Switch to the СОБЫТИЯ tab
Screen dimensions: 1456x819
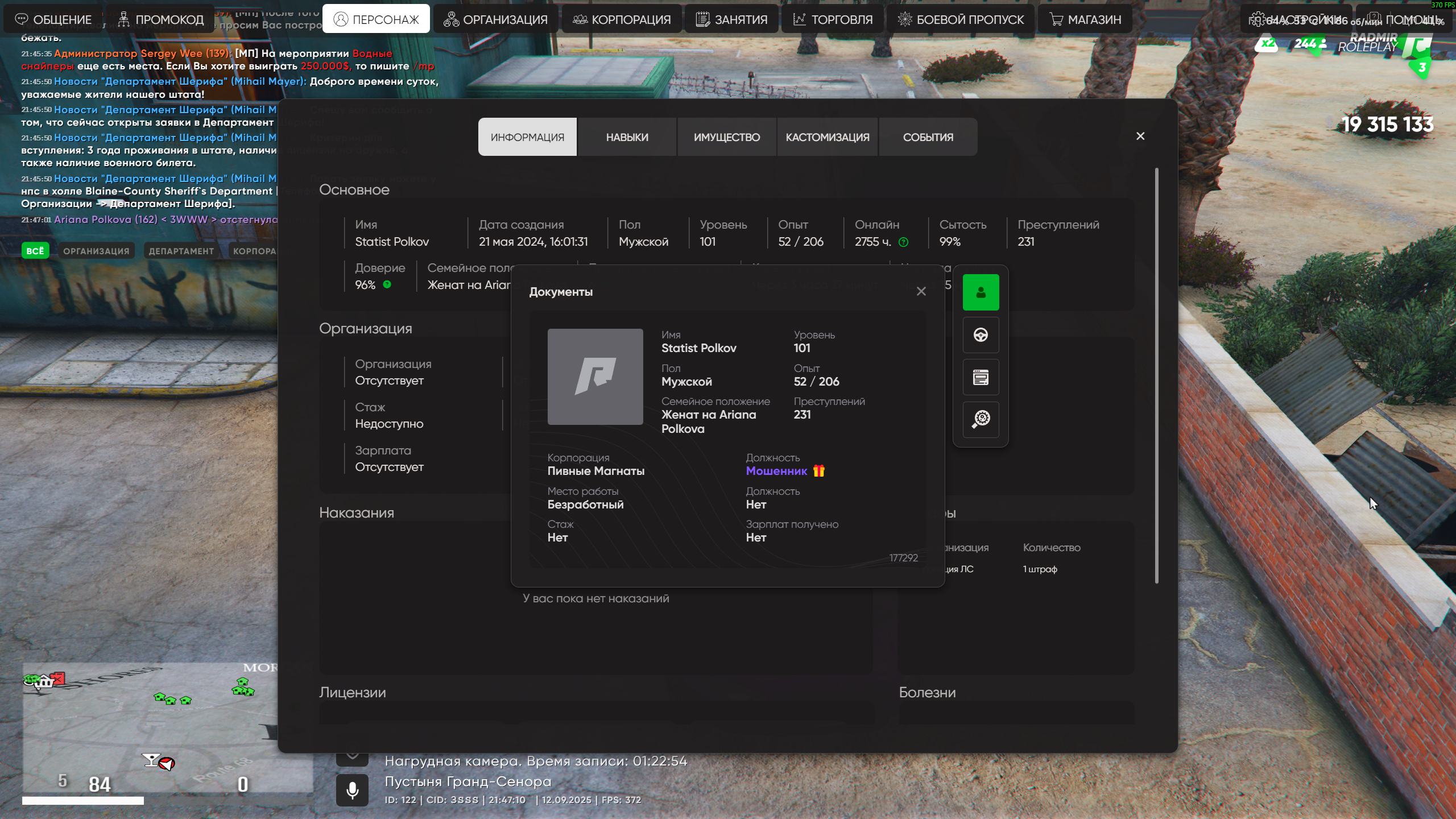pos(928,137)
